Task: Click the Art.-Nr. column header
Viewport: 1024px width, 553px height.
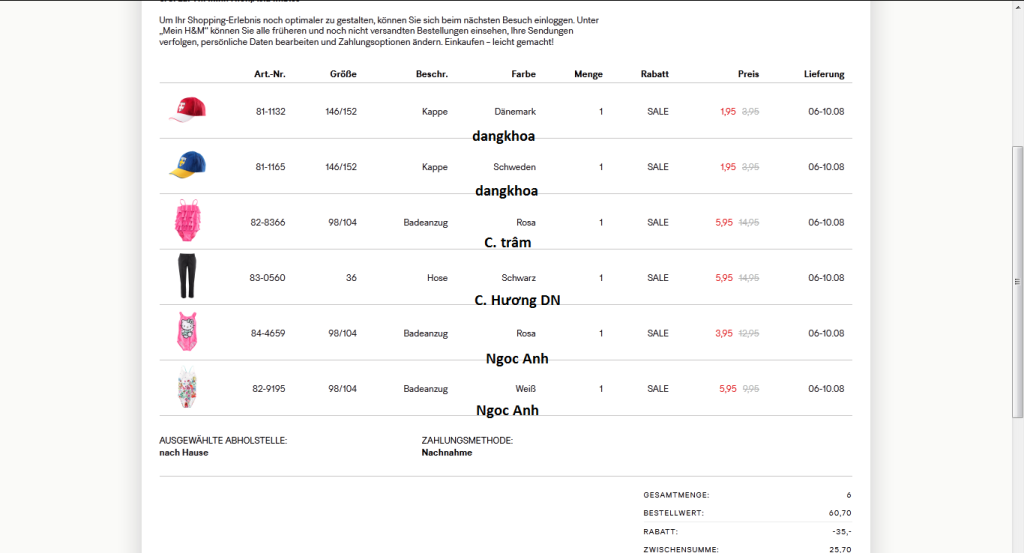Action: (x=269, y=74)
